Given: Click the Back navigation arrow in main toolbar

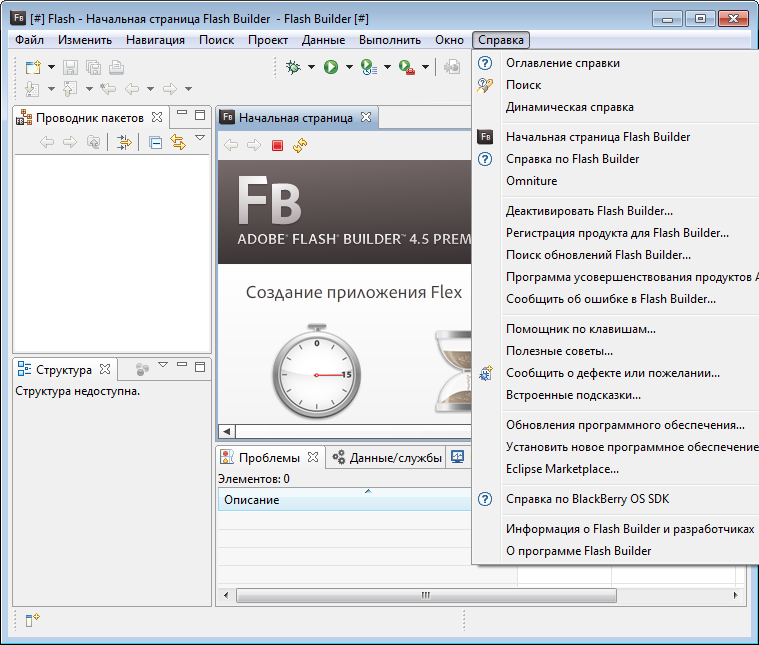Looking at the screenshot, I should tap(132, 89).
